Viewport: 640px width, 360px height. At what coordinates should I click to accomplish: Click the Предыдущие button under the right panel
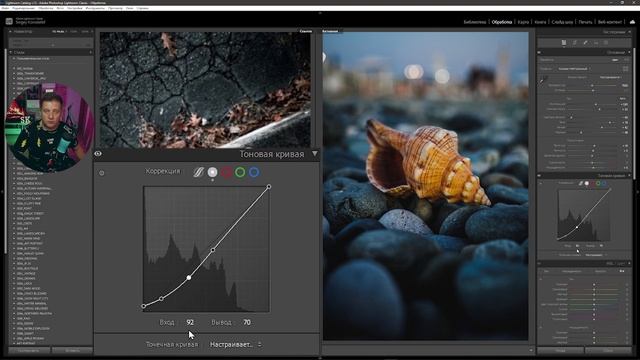click(x=561, y=351)
